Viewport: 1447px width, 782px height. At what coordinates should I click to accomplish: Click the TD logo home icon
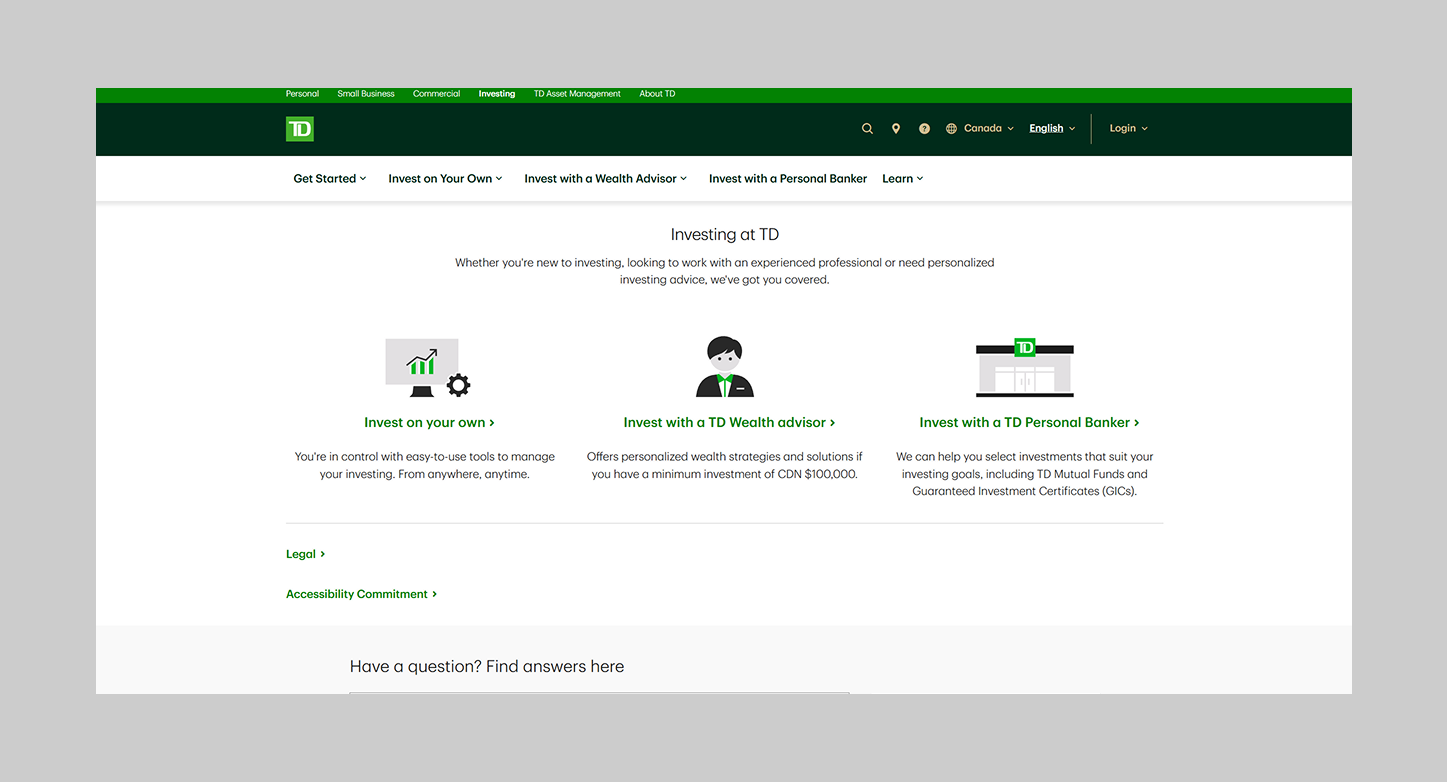coord(300,128)
